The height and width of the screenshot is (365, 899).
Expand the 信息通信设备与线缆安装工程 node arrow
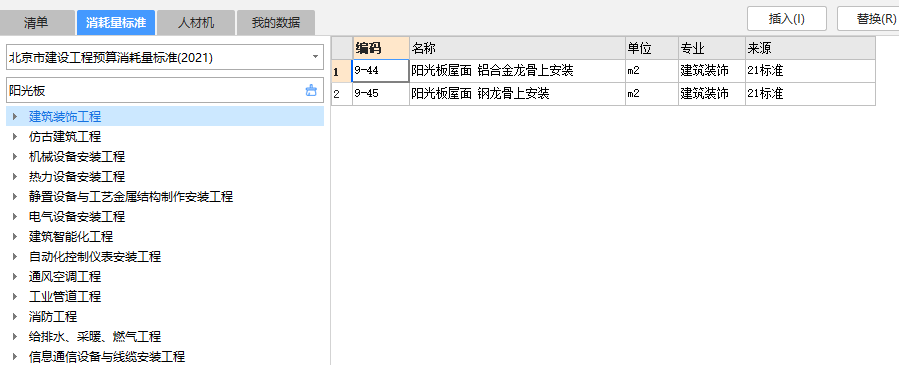click(15, 357)
